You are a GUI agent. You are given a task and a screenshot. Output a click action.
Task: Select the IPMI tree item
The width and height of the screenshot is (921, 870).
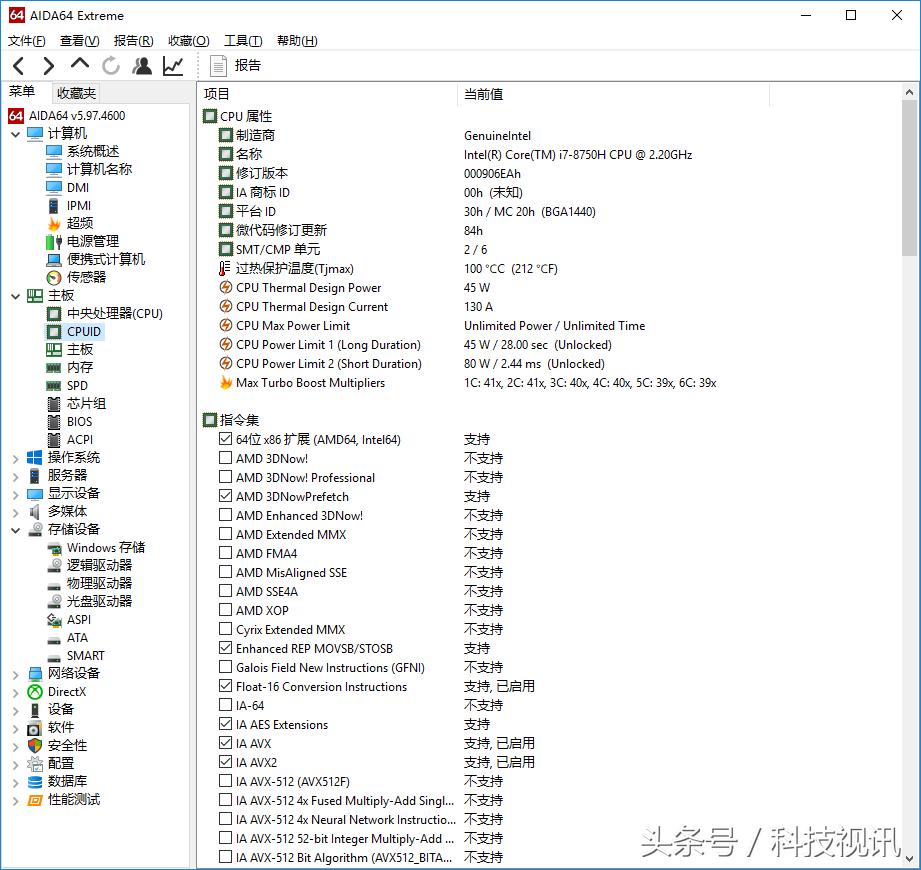(79, 206)
